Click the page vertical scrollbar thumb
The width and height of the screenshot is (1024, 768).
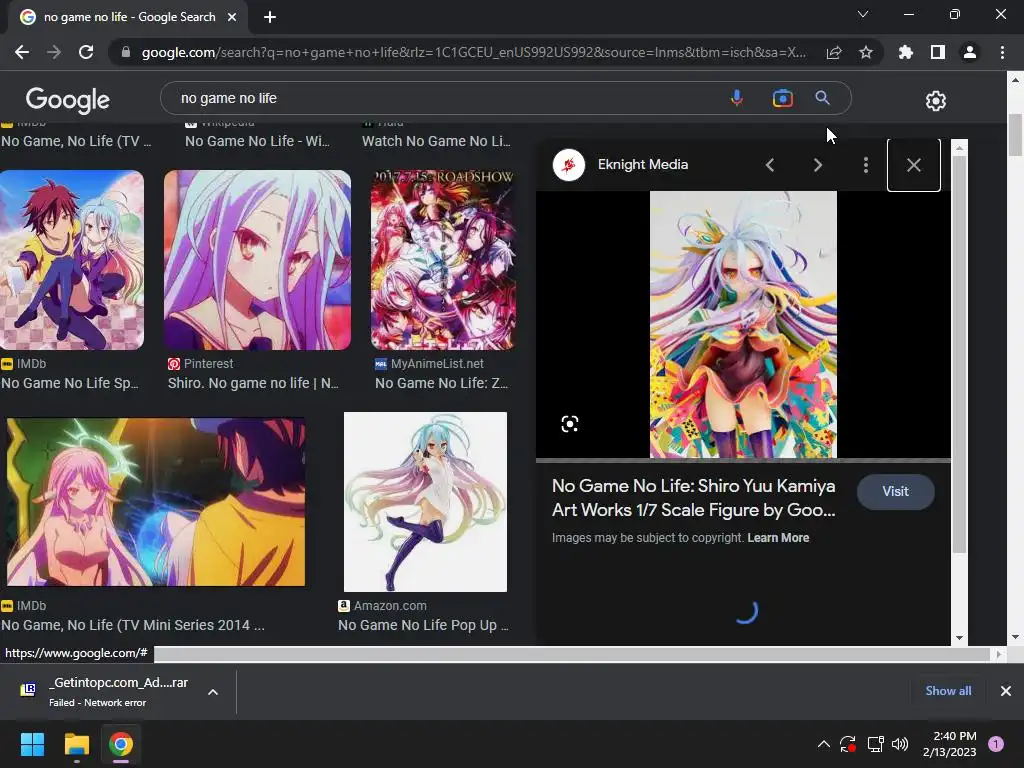[x=1015, y=135]
